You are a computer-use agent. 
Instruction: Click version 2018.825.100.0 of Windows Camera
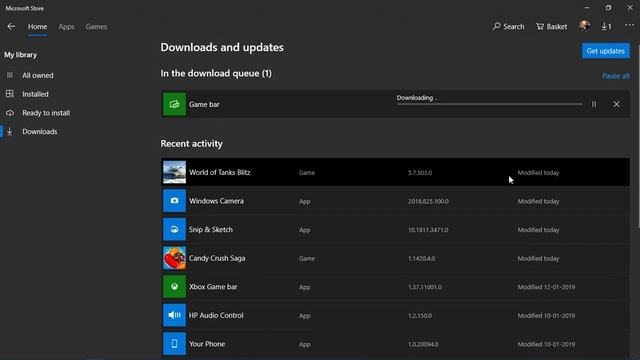click(x=428, y=201)
